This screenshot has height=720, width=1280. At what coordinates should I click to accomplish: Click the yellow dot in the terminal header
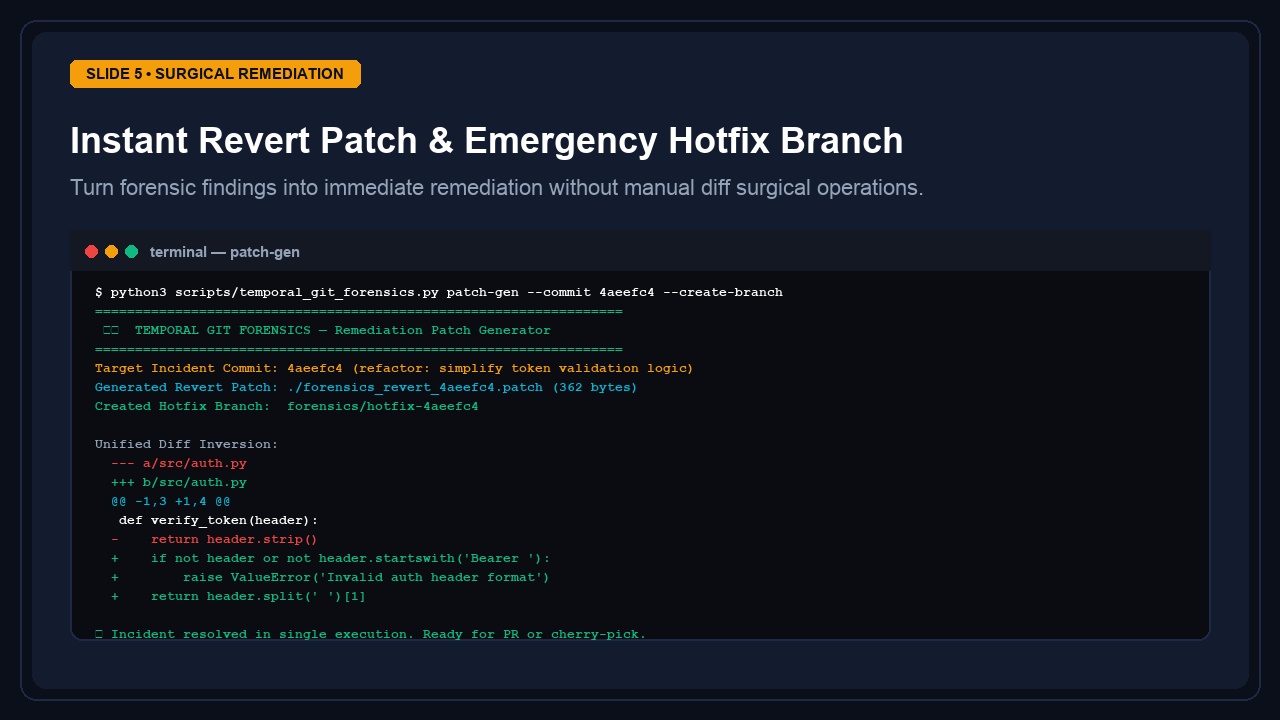(x=111, y=252)
